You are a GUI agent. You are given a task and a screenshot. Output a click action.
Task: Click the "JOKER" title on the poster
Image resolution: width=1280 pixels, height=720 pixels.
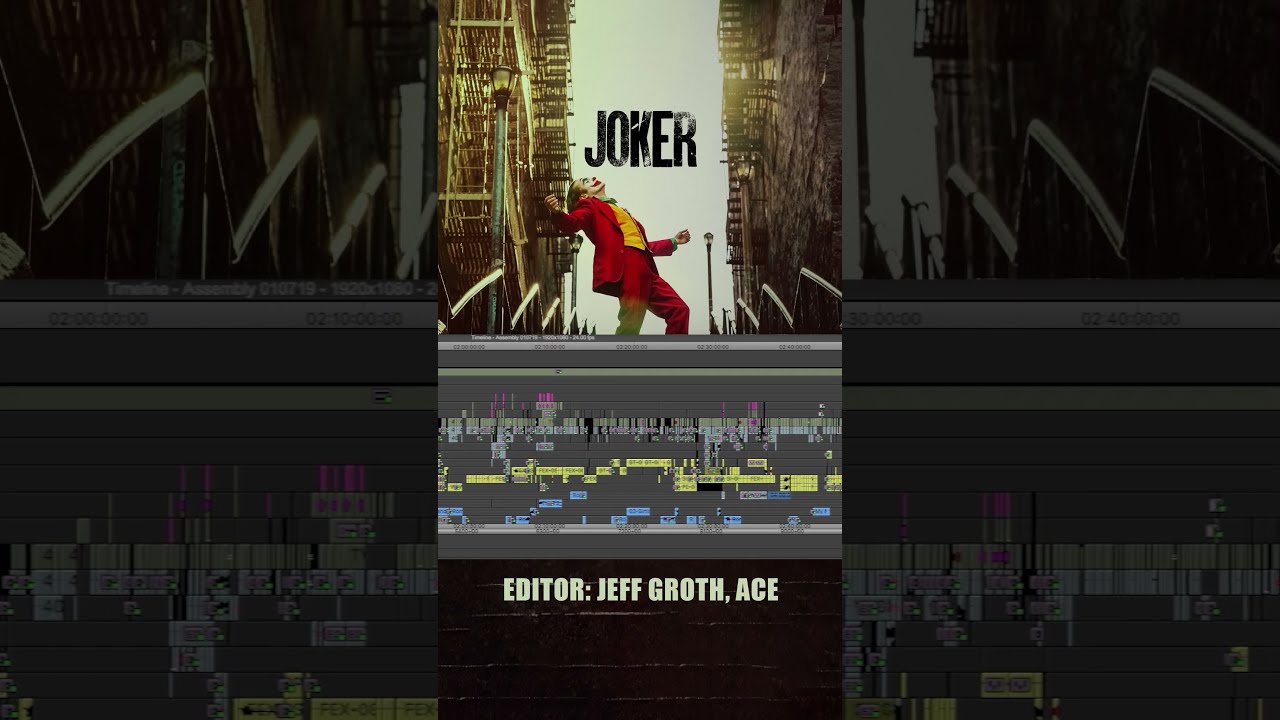click(x=641, y=139)
